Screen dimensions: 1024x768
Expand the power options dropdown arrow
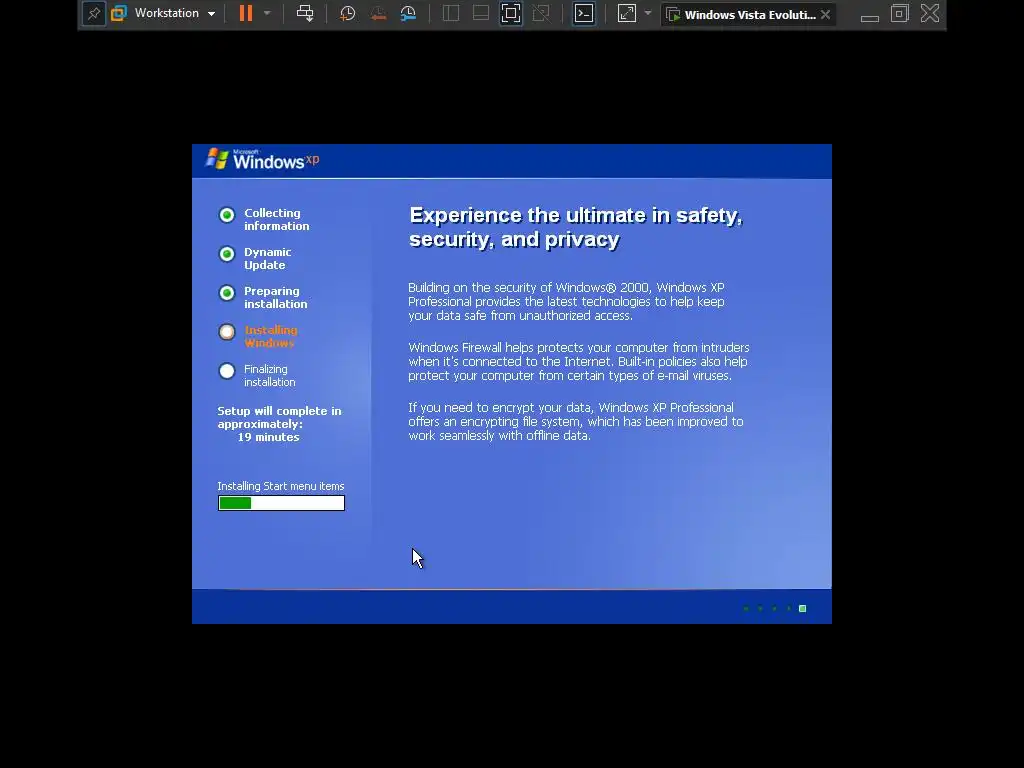[266, 14]
